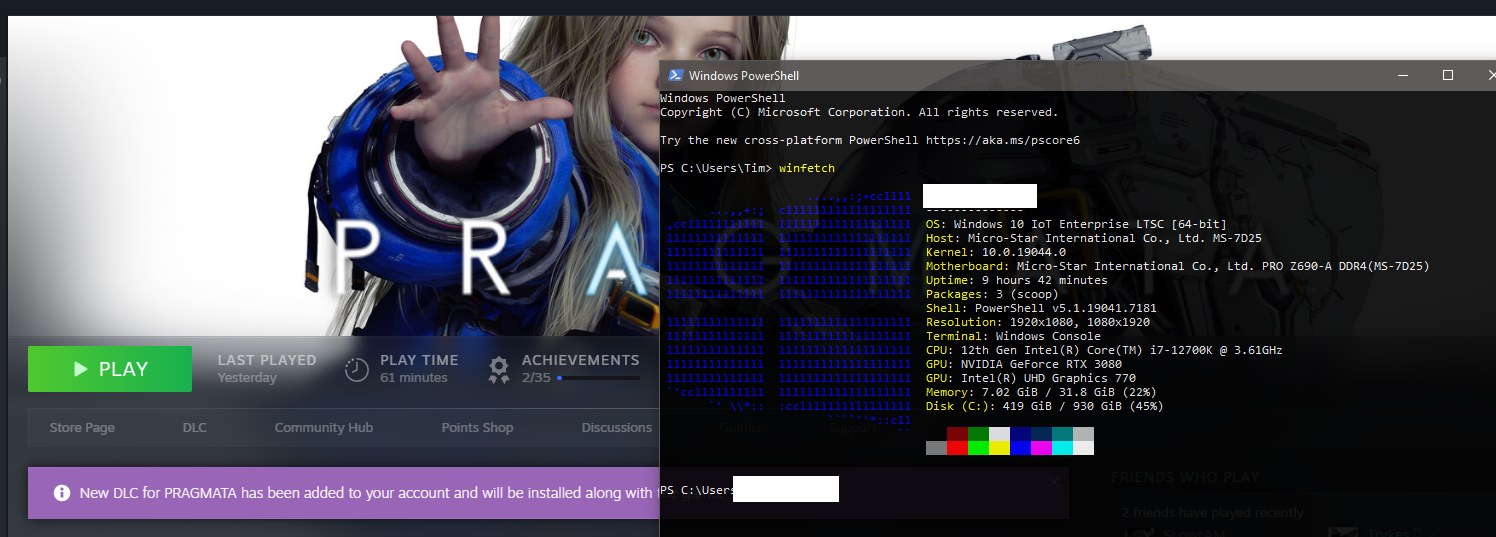Screen dimensions: 1496x537
Task: Click the OS line showing Windows 10 IoT Enterprise
Action: [1076, 224]
